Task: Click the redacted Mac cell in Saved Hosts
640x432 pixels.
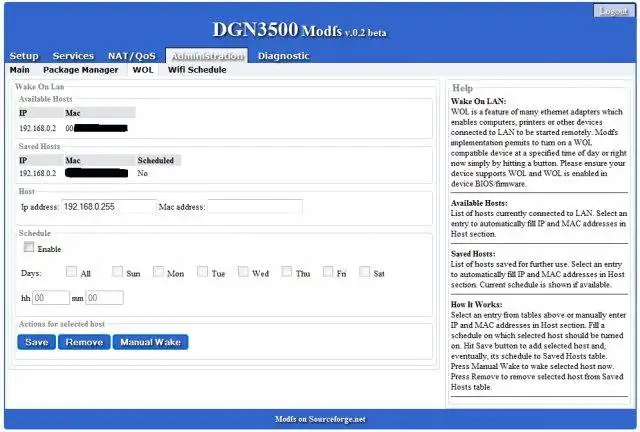Action: click(96, 173)
